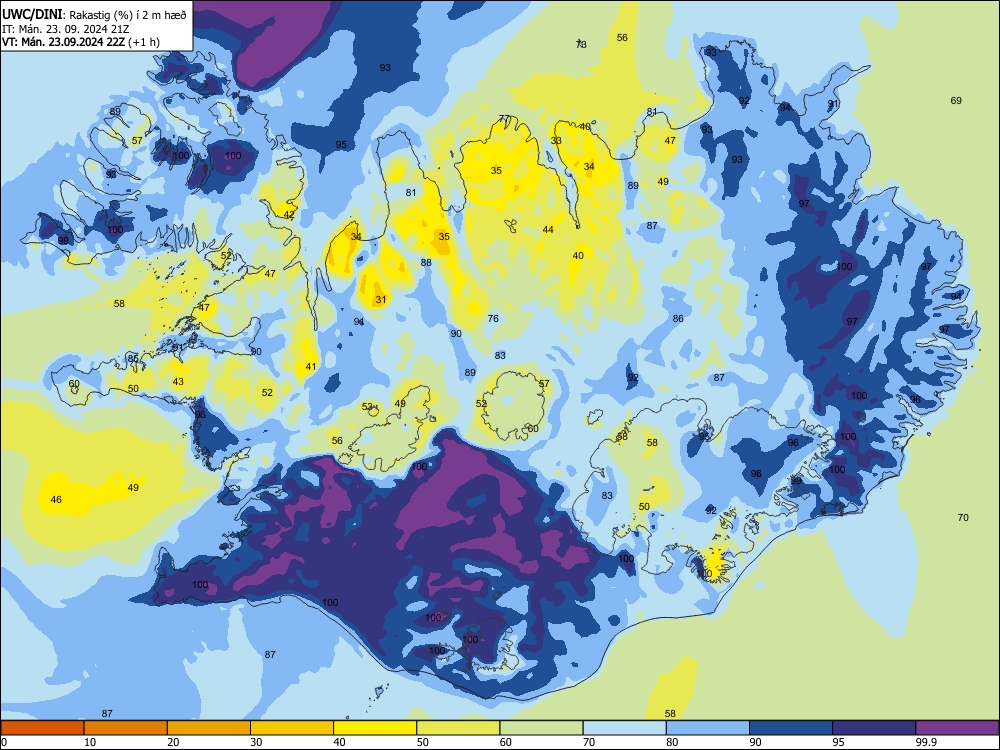This screenshot has width=1000, height=750.
Task: Click the '41' humidity value
Action: [311, 366]
